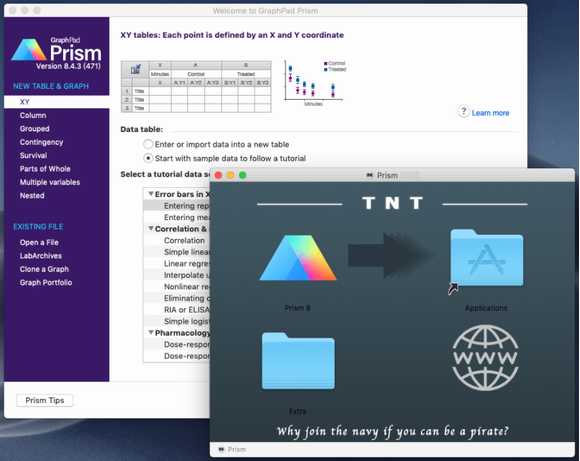The width and height of the screenshot is (580, 461).
Task: Click the table format icon in preview grid
Action: tap(136, 69)
